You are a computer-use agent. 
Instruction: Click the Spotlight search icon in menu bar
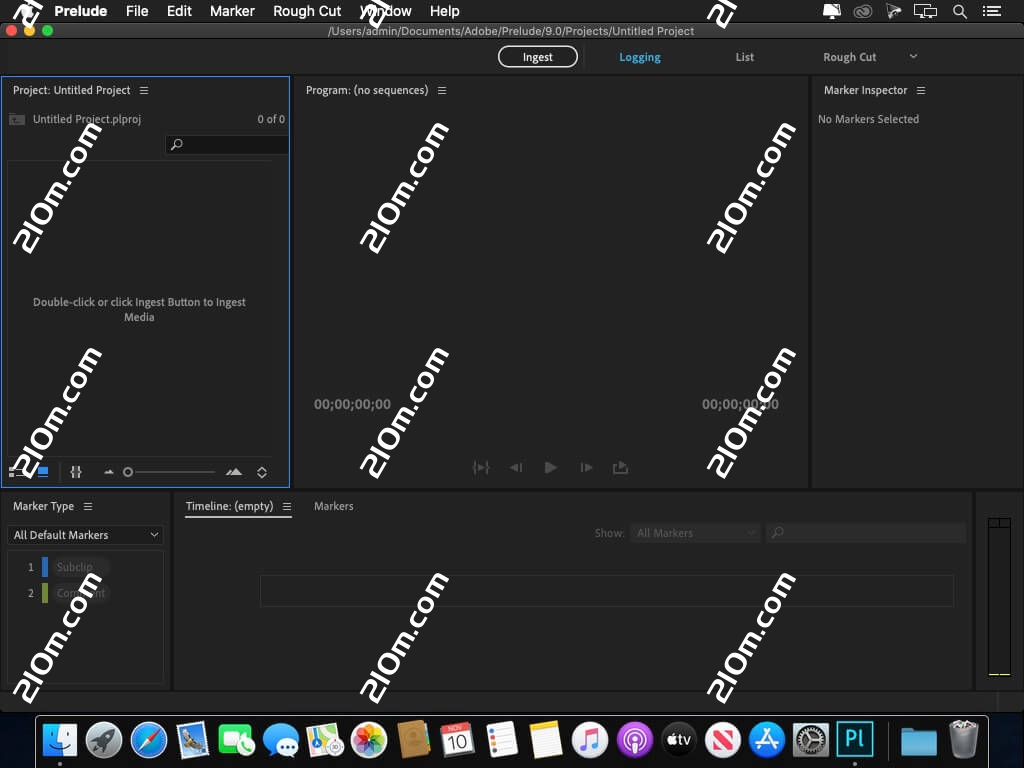click(959, 11)
